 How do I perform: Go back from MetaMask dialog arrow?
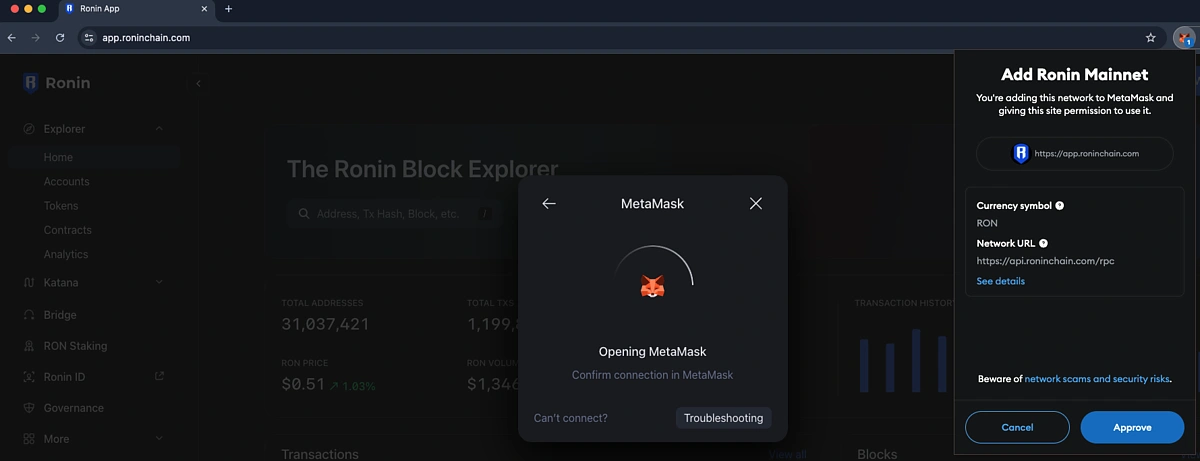pyautogui.click(x=548, y=203)
